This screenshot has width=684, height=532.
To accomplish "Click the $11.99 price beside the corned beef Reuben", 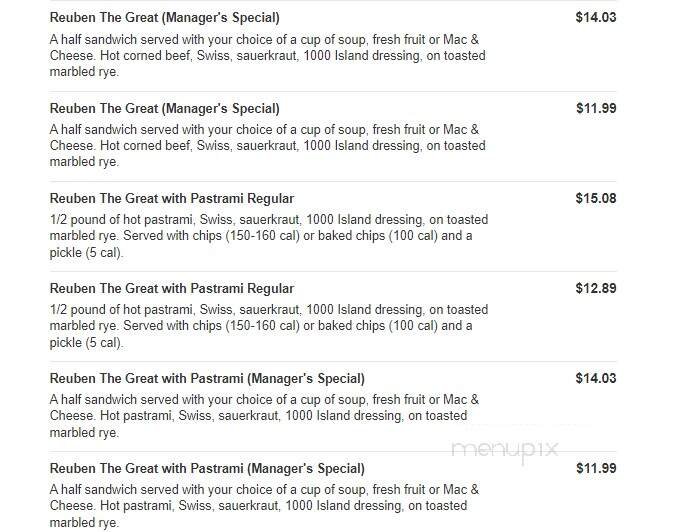I will coord(595,108).
